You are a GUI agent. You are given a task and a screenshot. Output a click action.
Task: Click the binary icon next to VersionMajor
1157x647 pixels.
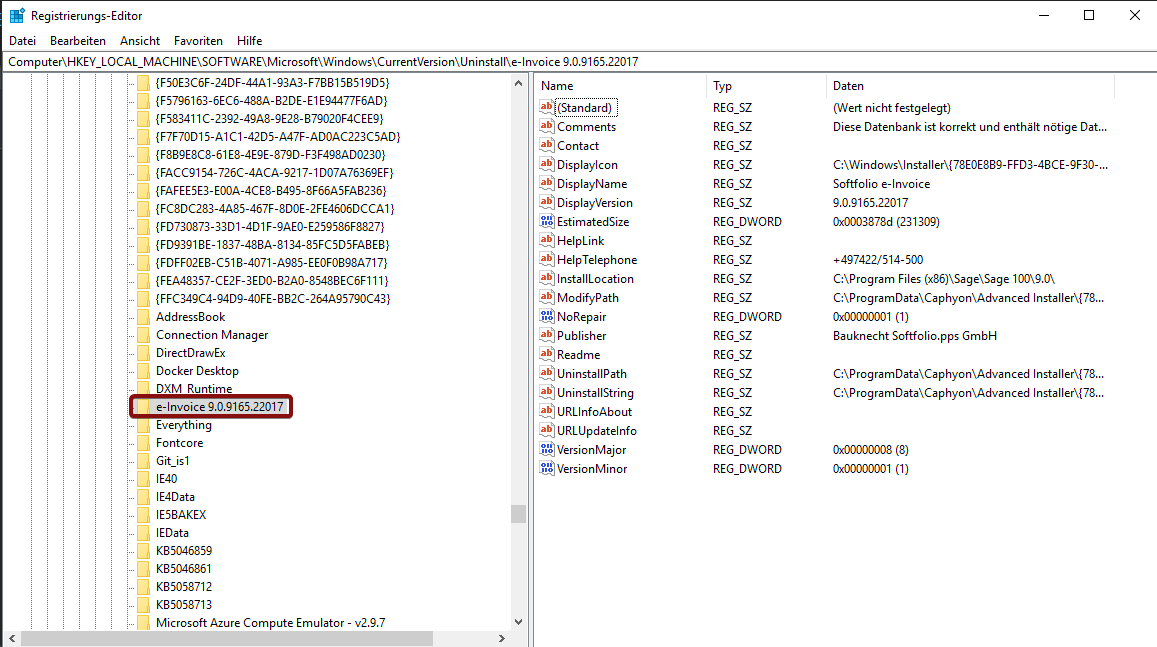coord(546,450)
